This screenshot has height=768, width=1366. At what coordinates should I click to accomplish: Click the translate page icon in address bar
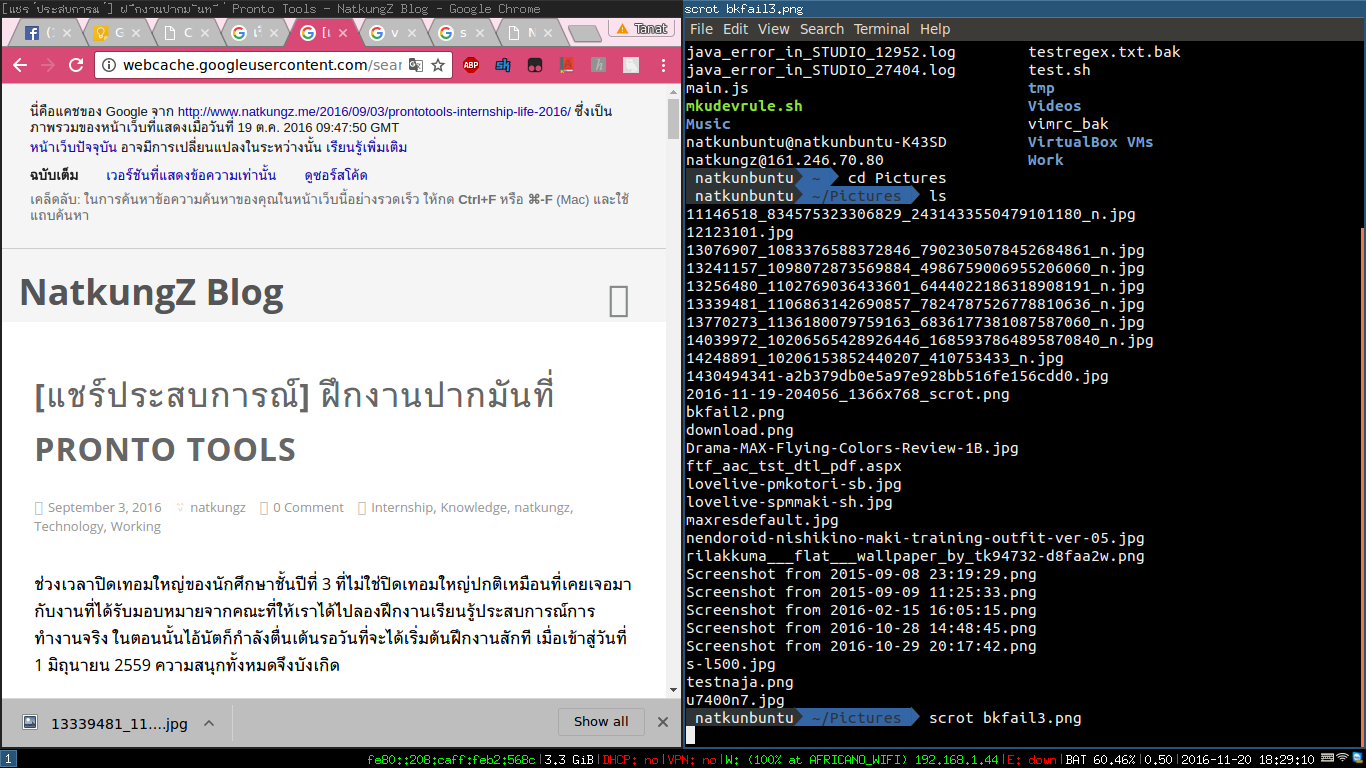[x=415, y=66]
